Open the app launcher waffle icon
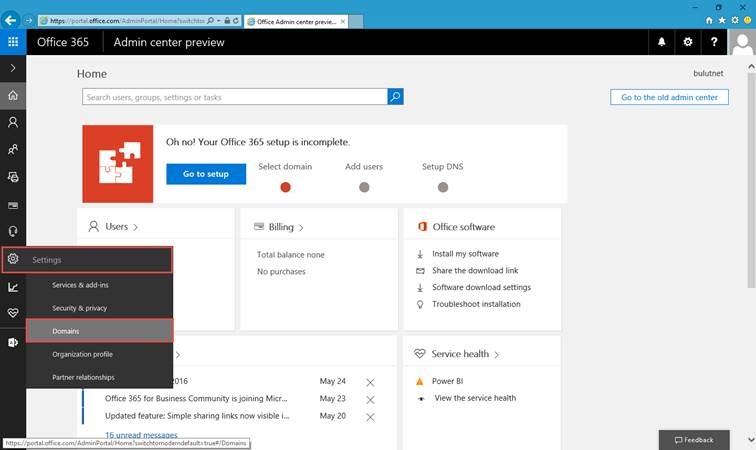This screenshot has width=756, height=450. [x=13, y=42]
